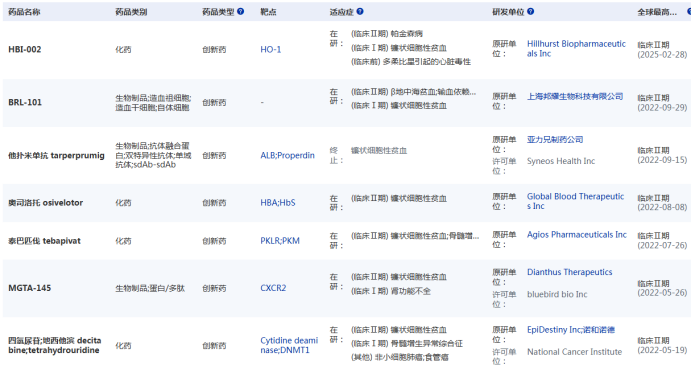This screenshot has height=373, width=692.
Task: Select drug name HBI-002
Action: 25,49
